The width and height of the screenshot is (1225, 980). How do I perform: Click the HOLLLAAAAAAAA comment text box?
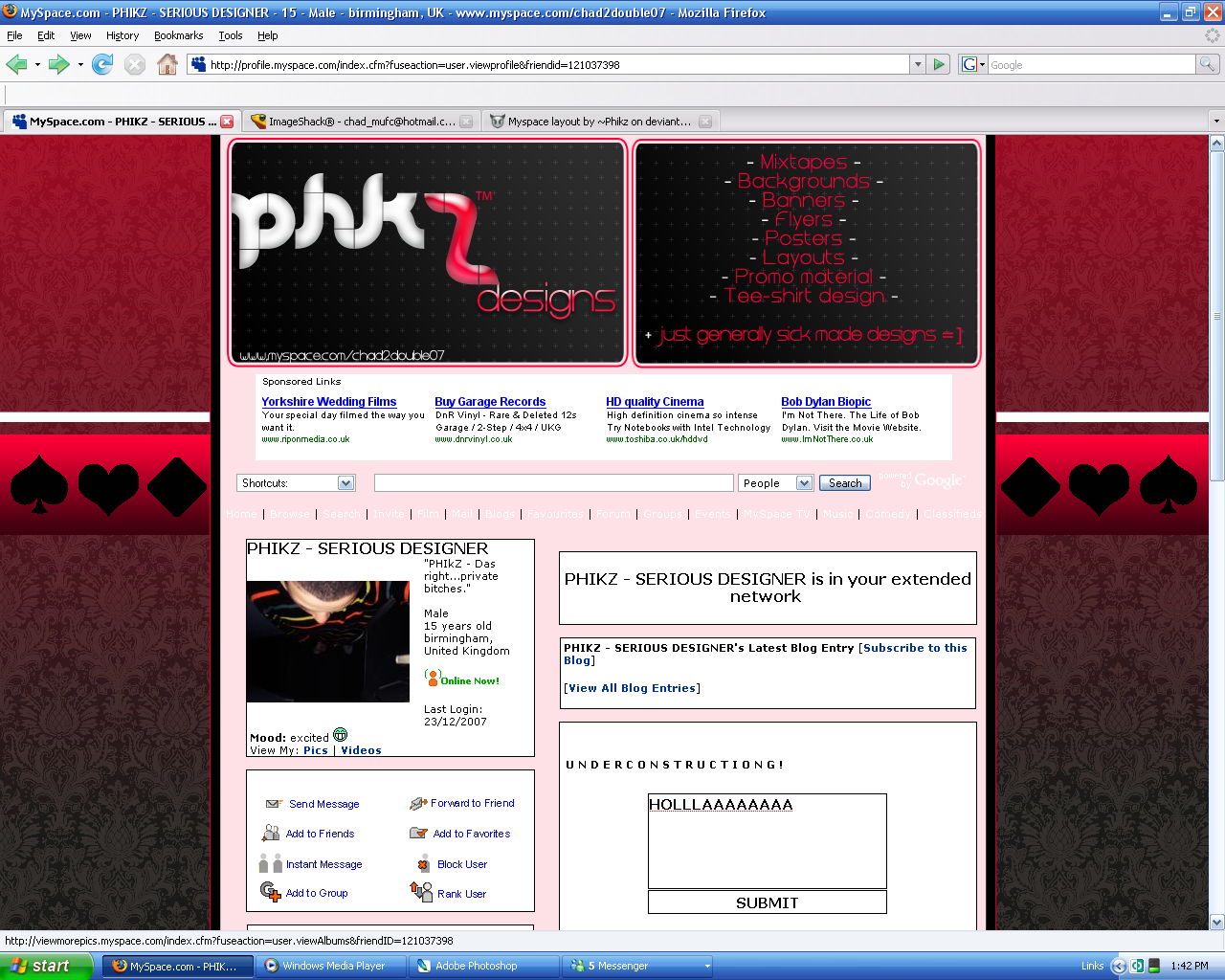[767, 842]
